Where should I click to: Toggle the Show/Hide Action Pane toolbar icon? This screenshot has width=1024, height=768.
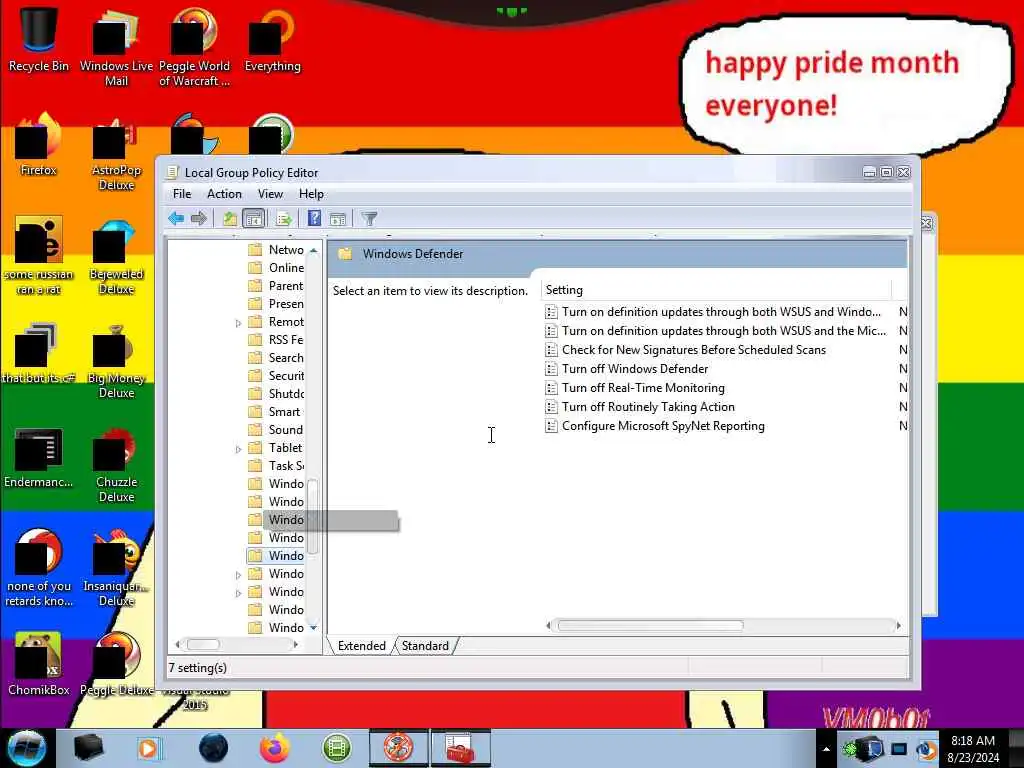tap(338, 218)
